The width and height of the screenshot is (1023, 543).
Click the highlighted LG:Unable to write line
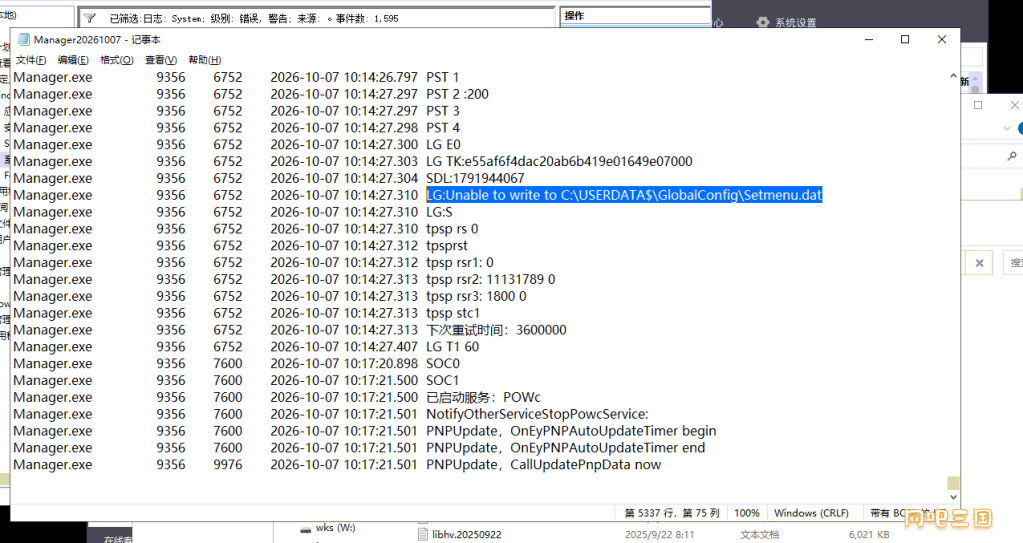624,195
